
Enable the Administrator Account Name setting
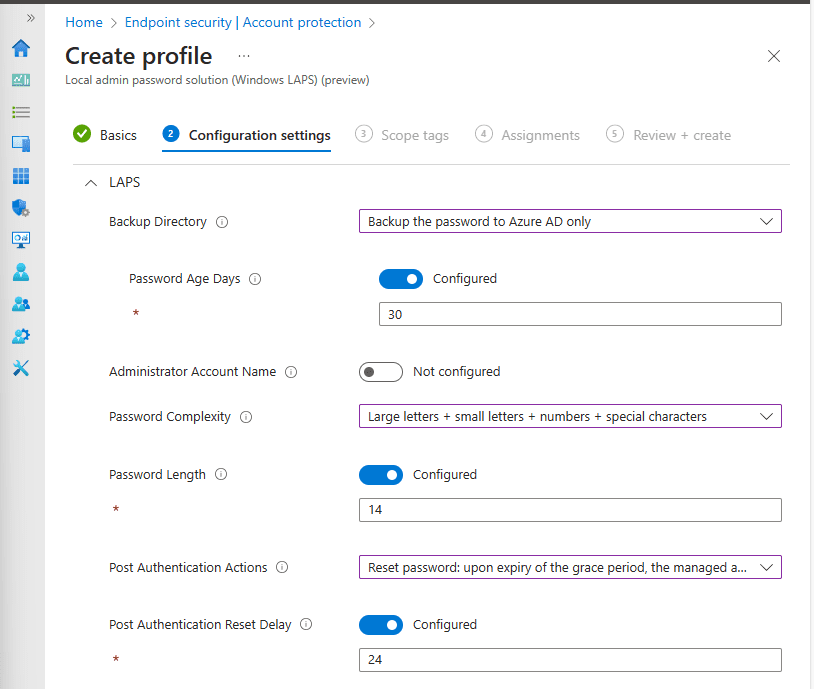pos(381,371)
